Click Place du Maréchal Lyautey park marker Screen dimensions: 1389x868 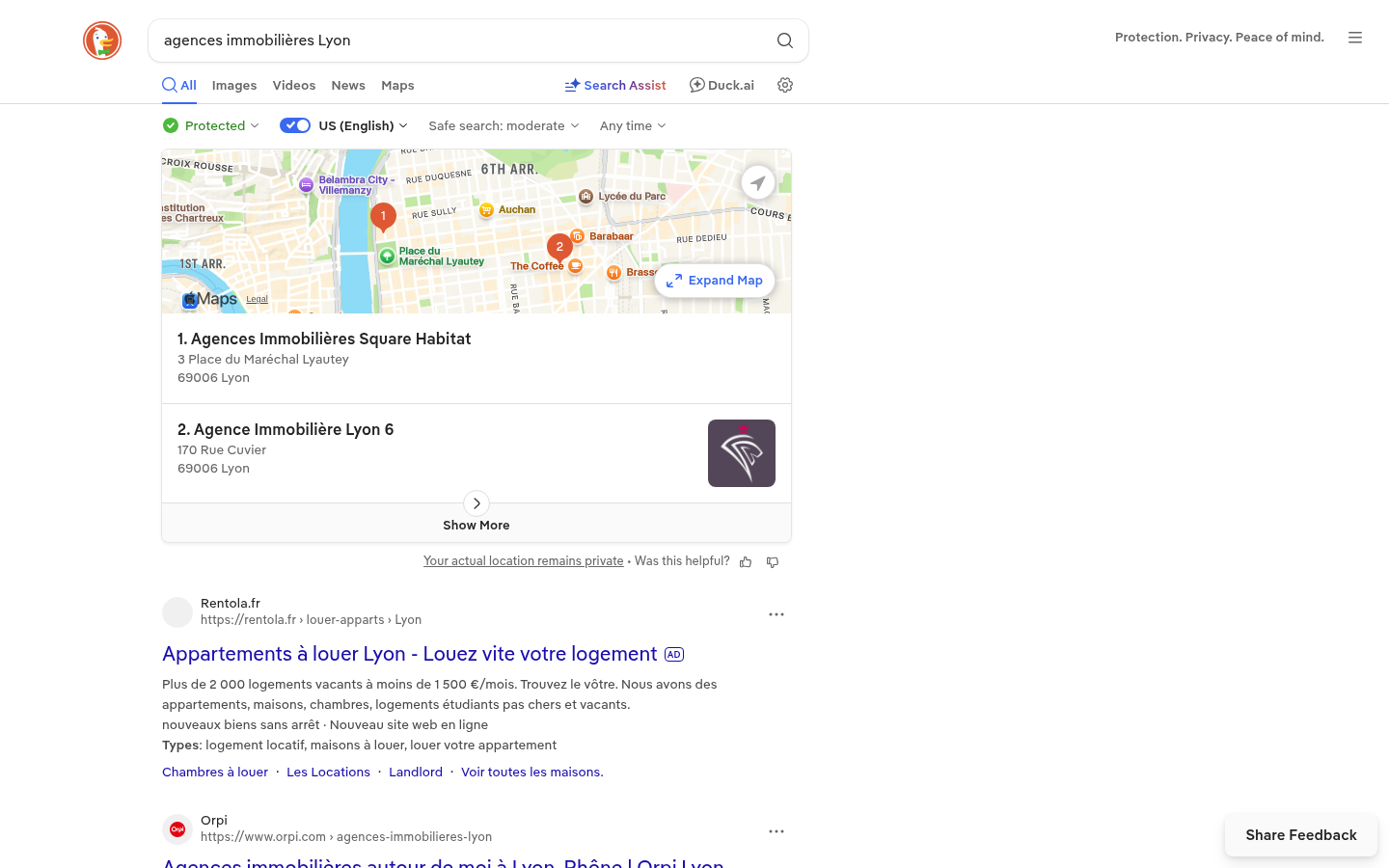coord(387,257)
